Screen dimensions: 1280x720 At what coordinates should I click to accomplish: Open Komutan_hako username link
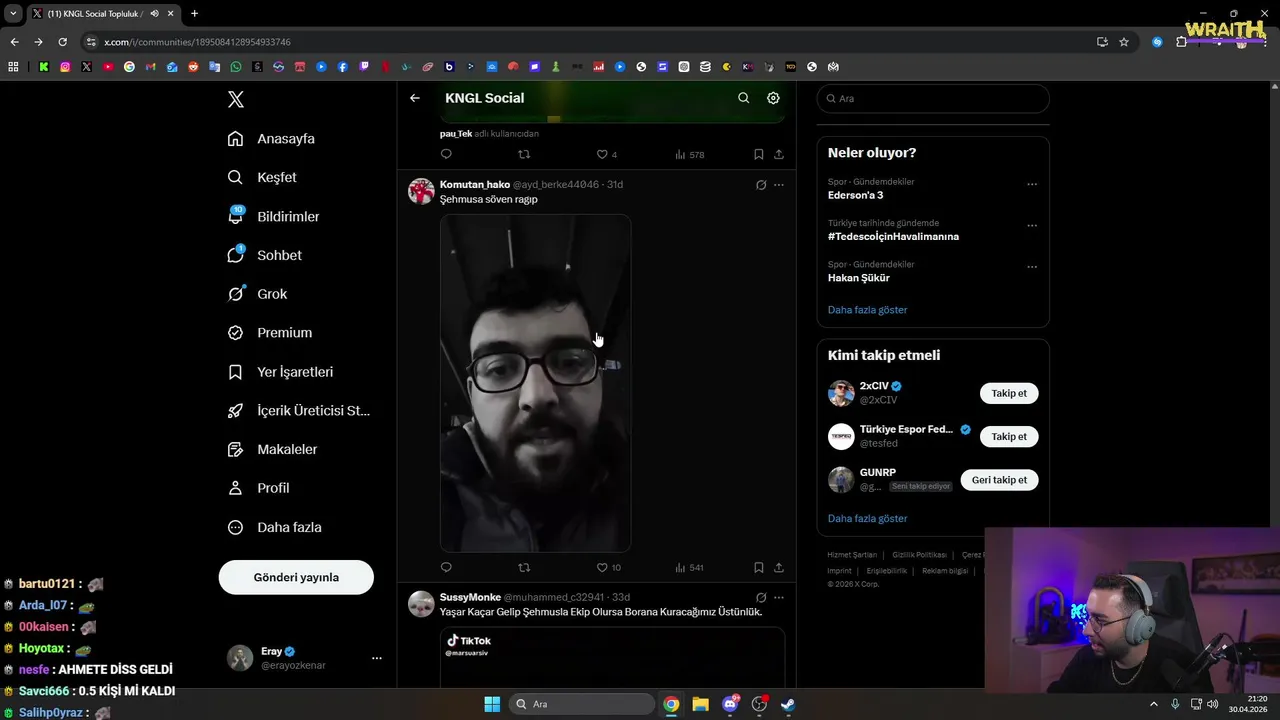tap(475, 185)
